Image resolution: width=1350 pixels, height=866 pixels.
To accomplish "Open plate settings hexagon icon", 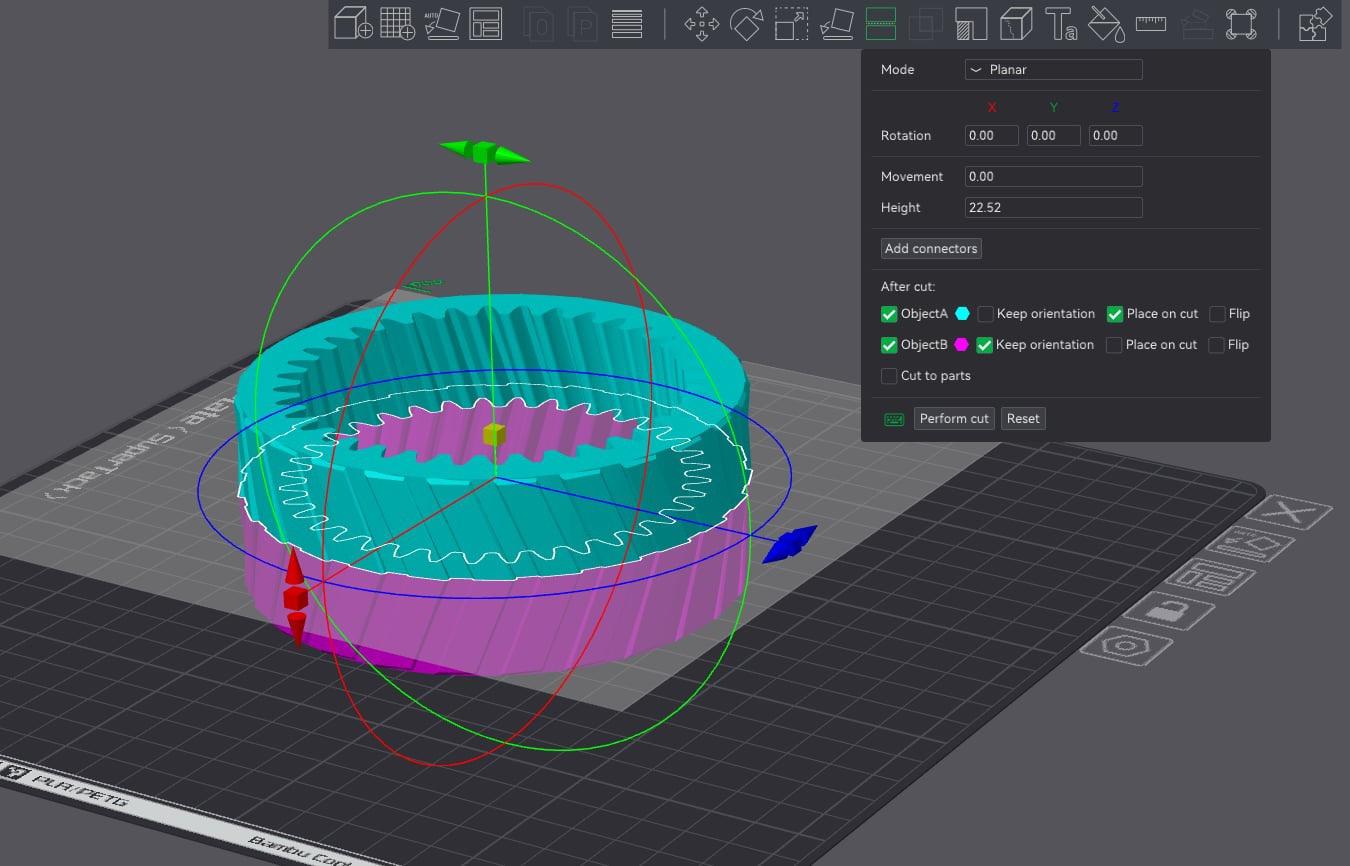I will (1127, 644).
